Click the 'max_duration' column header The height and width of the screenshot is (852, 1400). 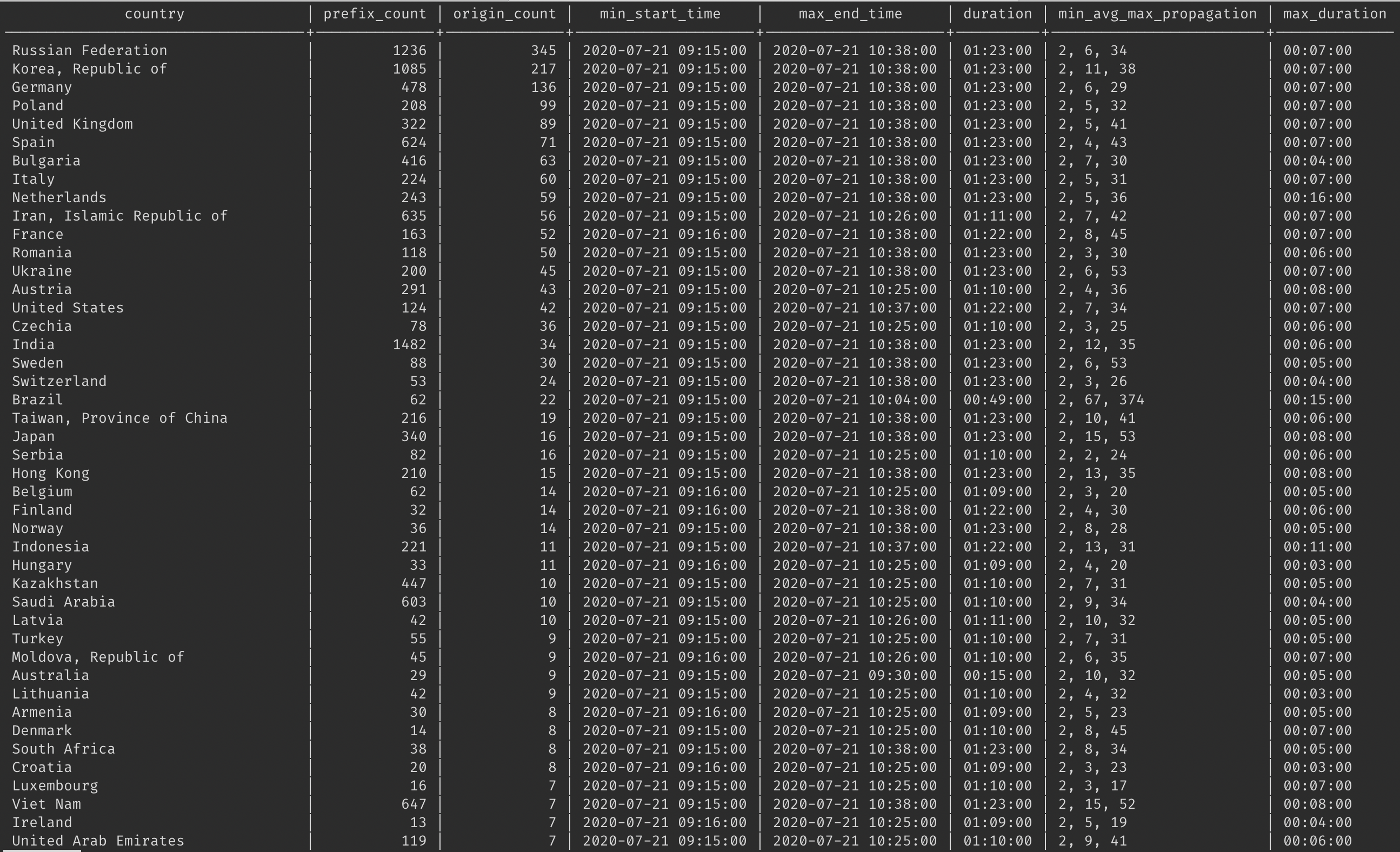[x=1335, y=14]
